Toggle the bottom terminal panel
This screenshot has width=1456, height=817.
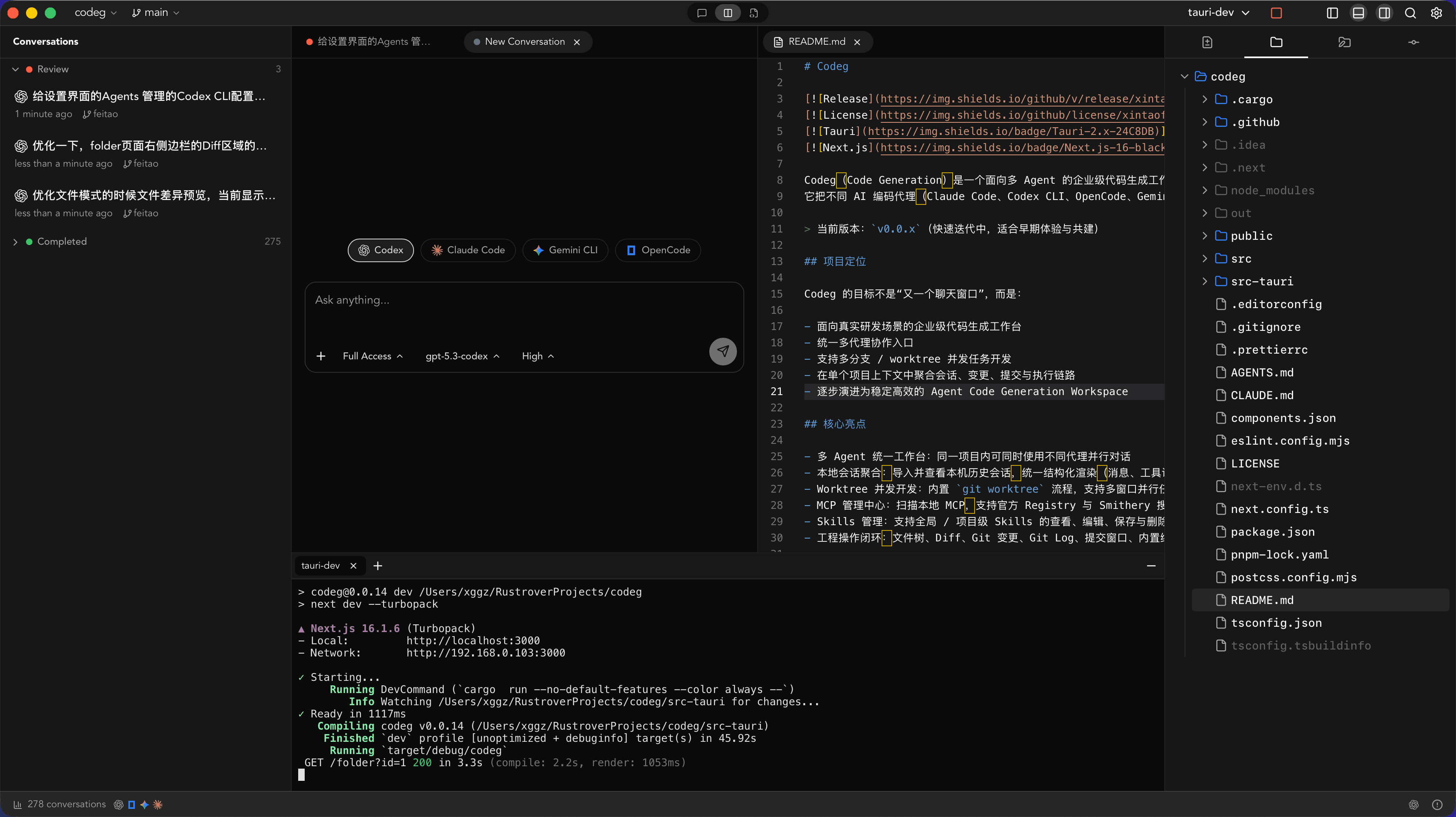(1359, 13)
